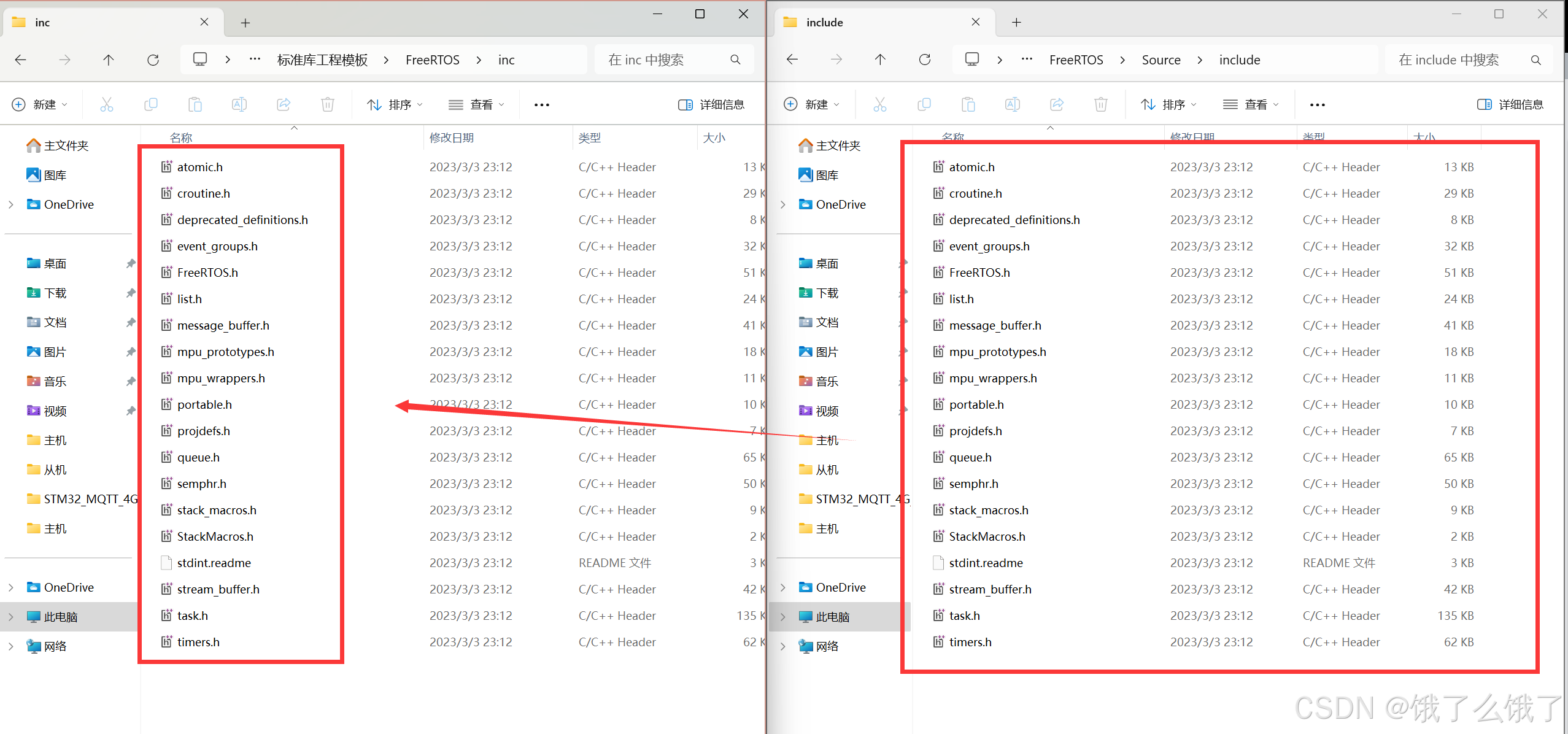Expand the 此电脑 tree node in the inc sidebar

pyautogui.click(x=11, y=617)
